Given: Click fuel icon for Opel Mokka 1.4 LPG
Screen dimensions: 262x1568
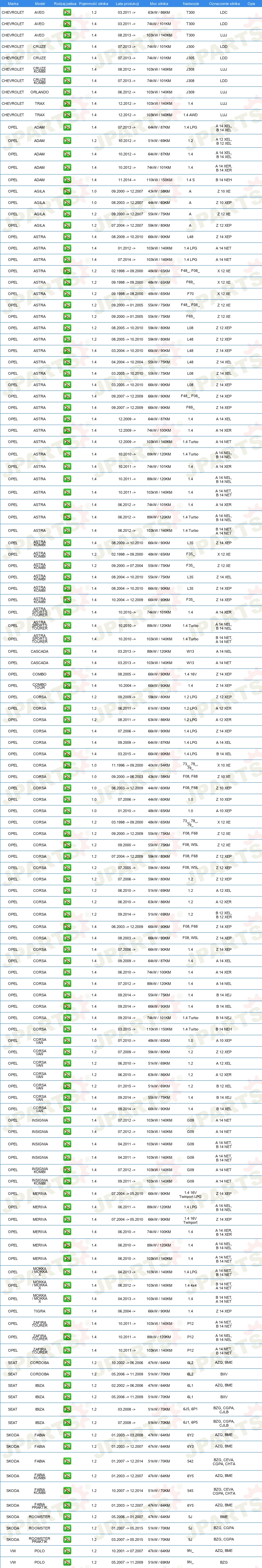Looking at the screenshot, I should (x=67, y=1272).
